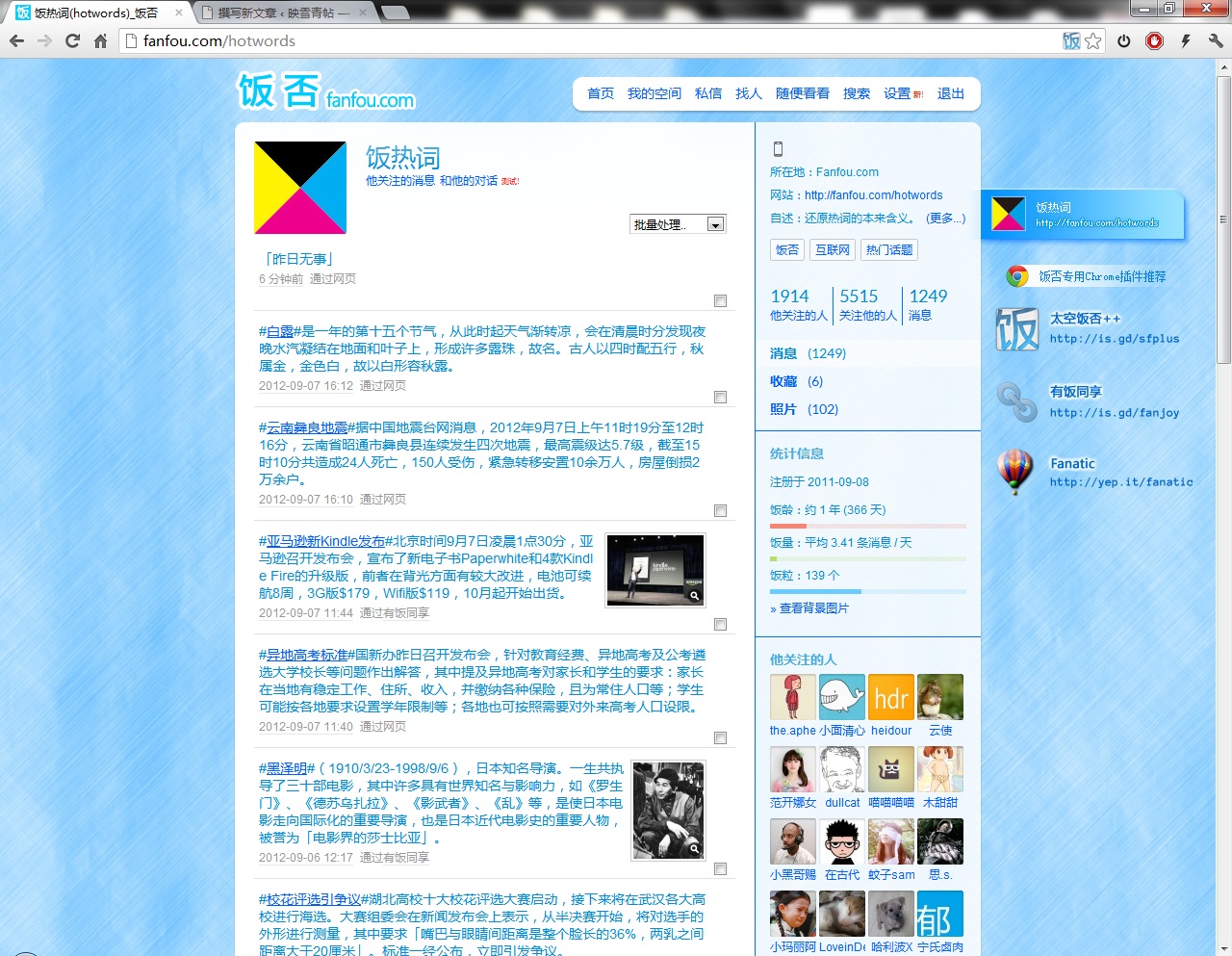Open the squirrel avatar of 云使
Viewport: 1232px width, 956px height.
940,697
